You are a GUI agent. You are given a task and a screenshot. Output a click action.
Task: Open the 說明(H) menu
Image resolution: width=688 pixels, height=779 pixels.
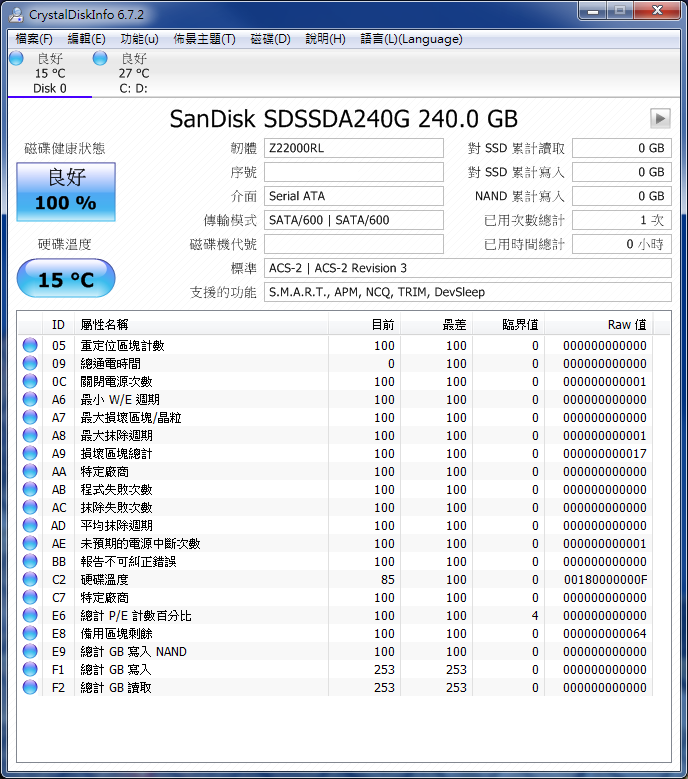[x=325, y=39]
